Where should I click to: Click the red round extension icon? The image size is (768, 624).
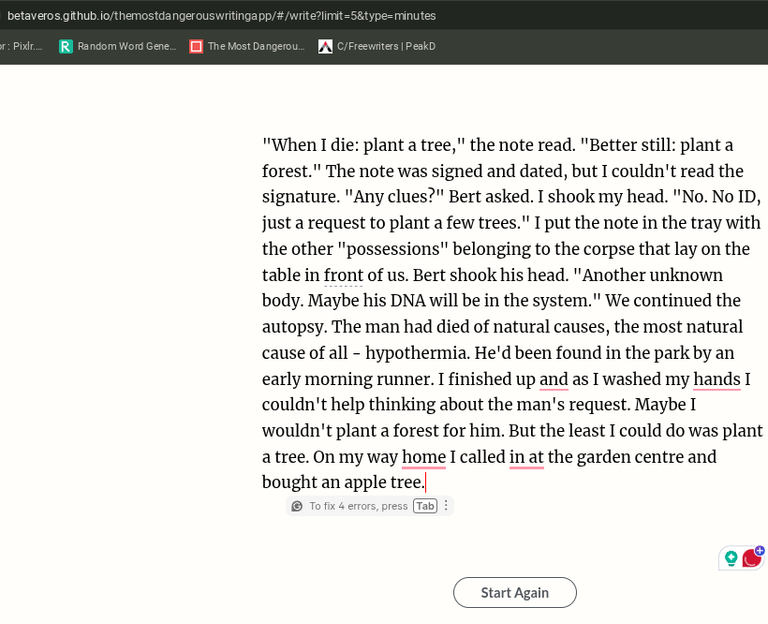tap(750, 559)
